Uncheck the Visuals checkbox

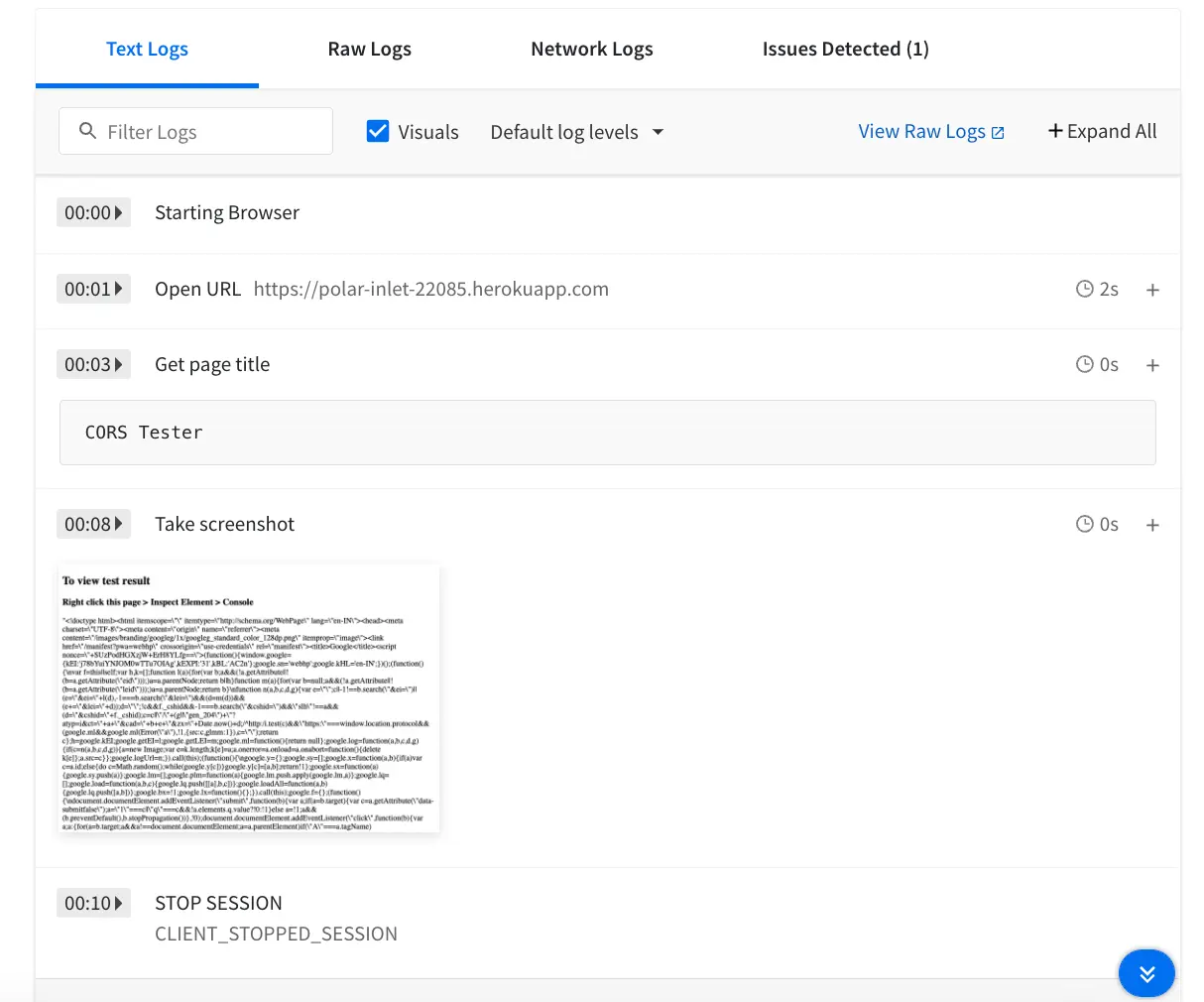click(378, 131)
